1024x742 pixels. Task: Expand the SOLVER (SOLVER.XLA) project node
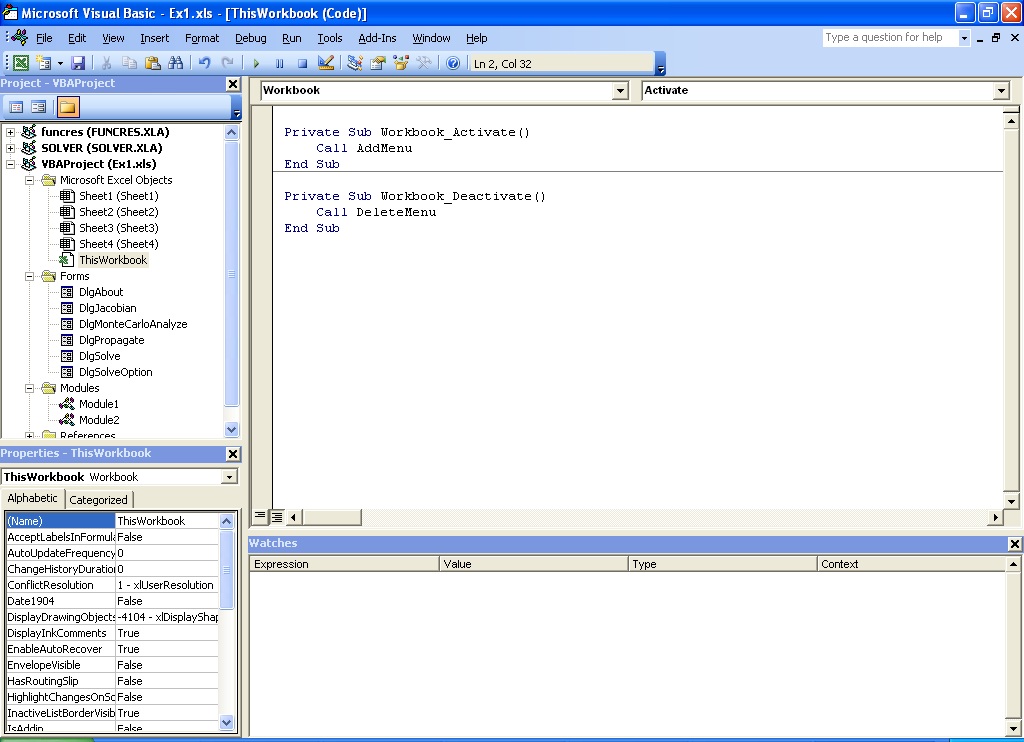click(10, 148)
